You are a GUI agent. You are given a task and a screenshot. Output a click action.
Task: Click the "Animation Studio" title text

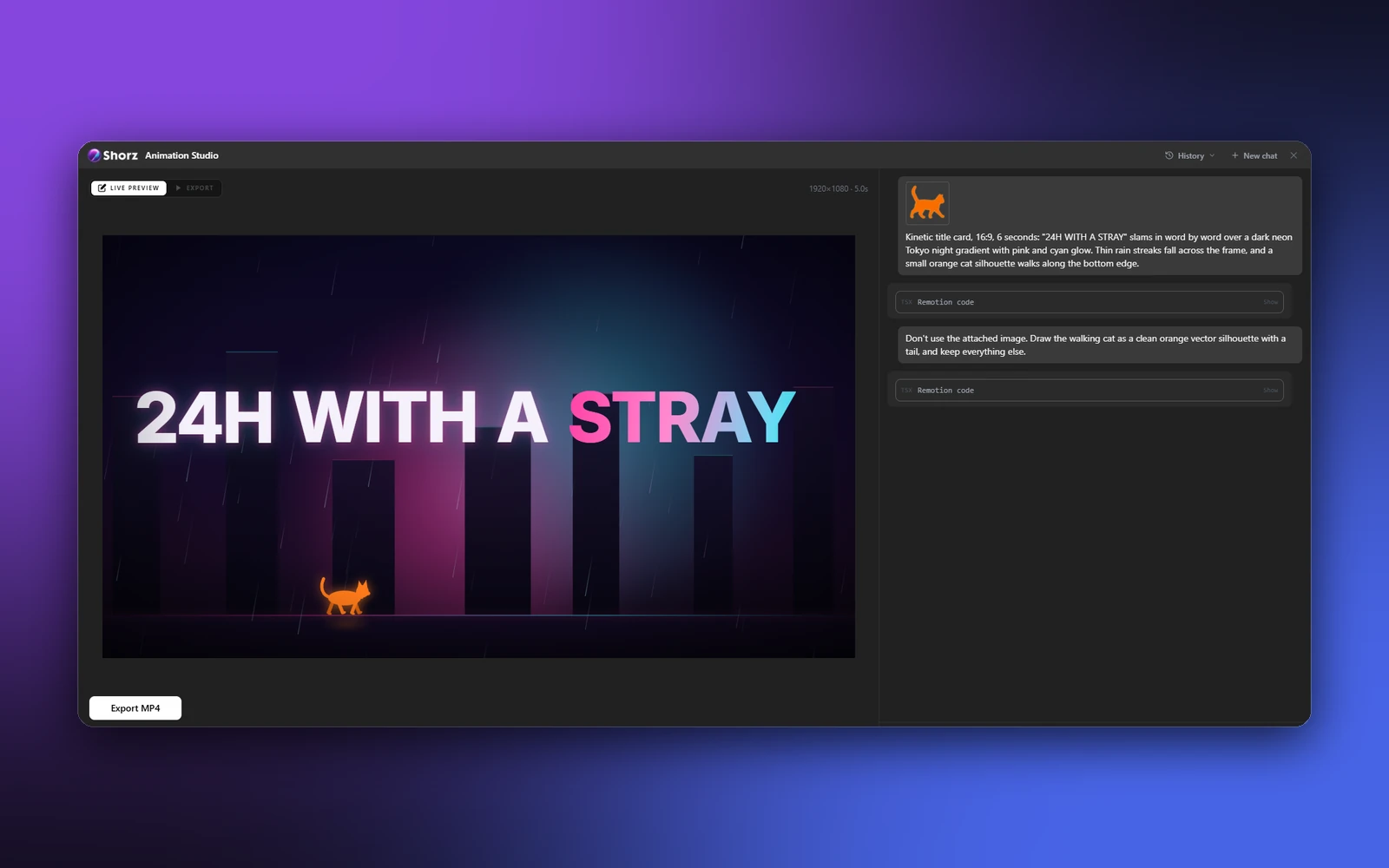181,155
